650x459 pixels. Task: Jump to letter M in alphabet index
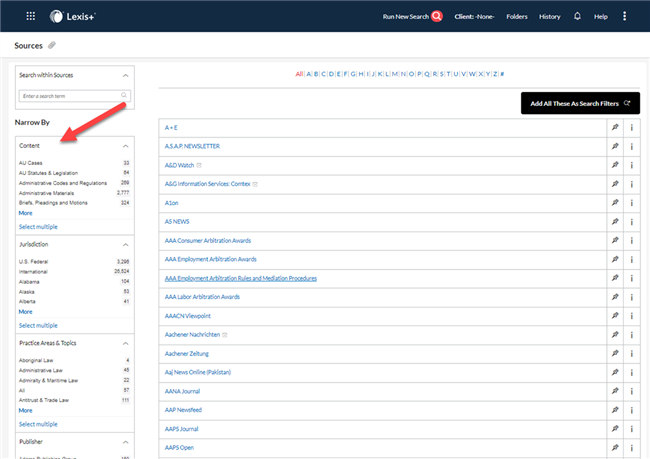pos(395,74)
